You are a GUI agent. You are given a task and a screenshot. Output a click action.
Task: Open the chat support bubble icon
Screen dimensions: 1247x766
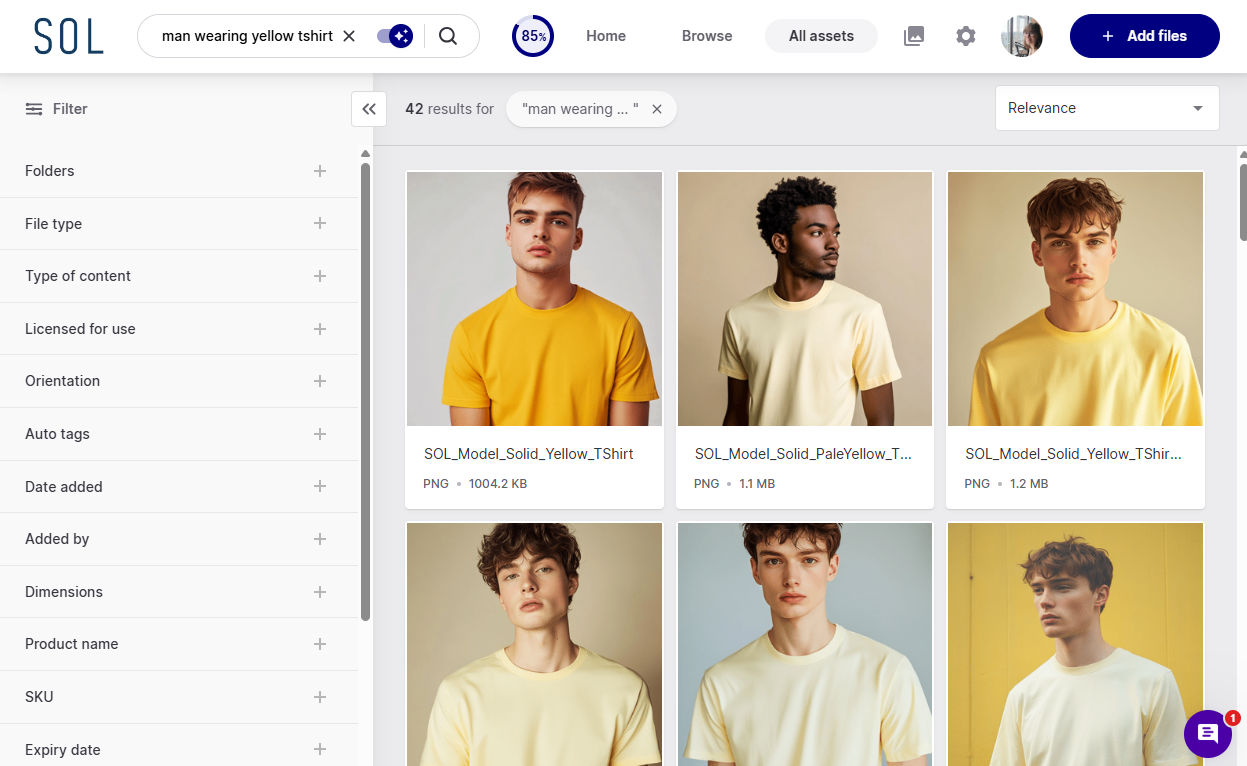click(1207, 734)
